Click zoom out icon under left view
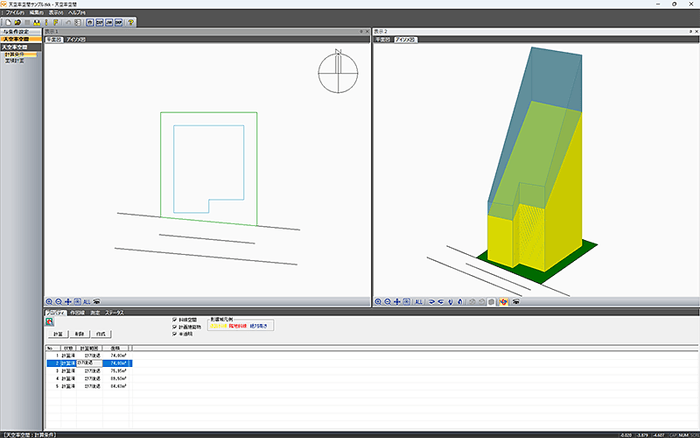 pyautogui.click(x=59, y=300)
